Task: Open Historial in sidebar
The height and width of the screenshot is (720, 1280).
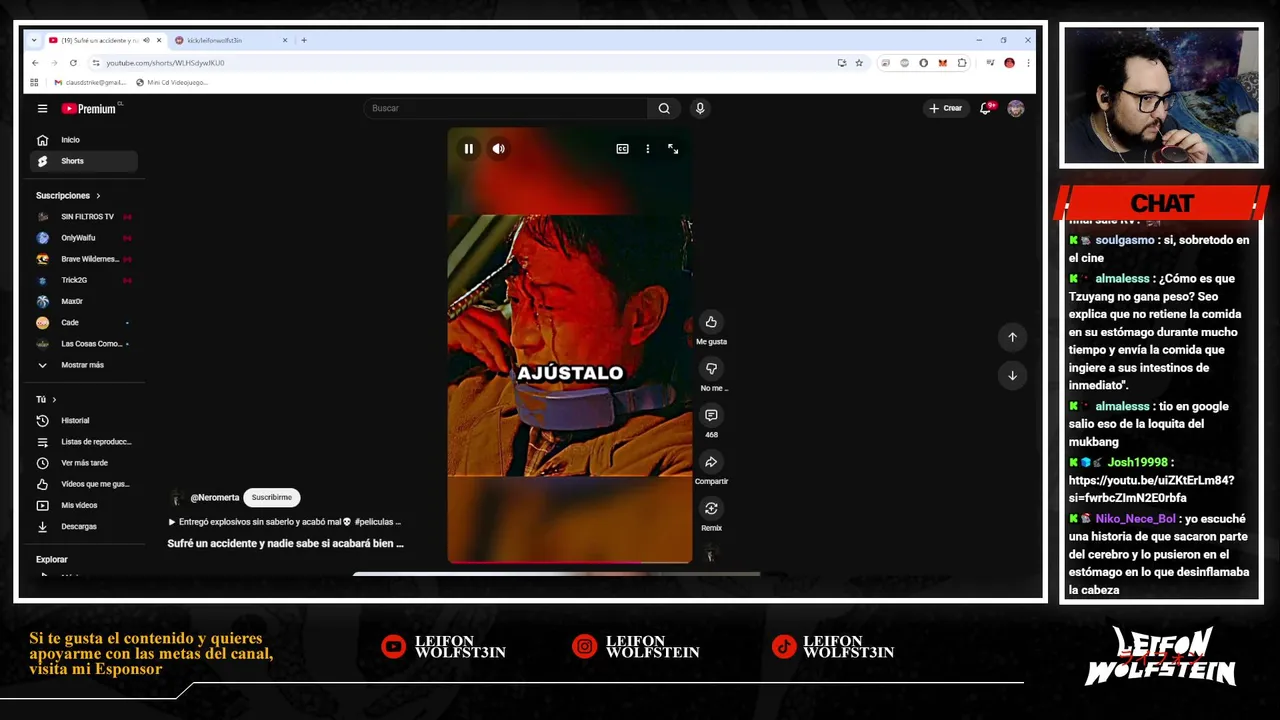Action: click(83, 421)
